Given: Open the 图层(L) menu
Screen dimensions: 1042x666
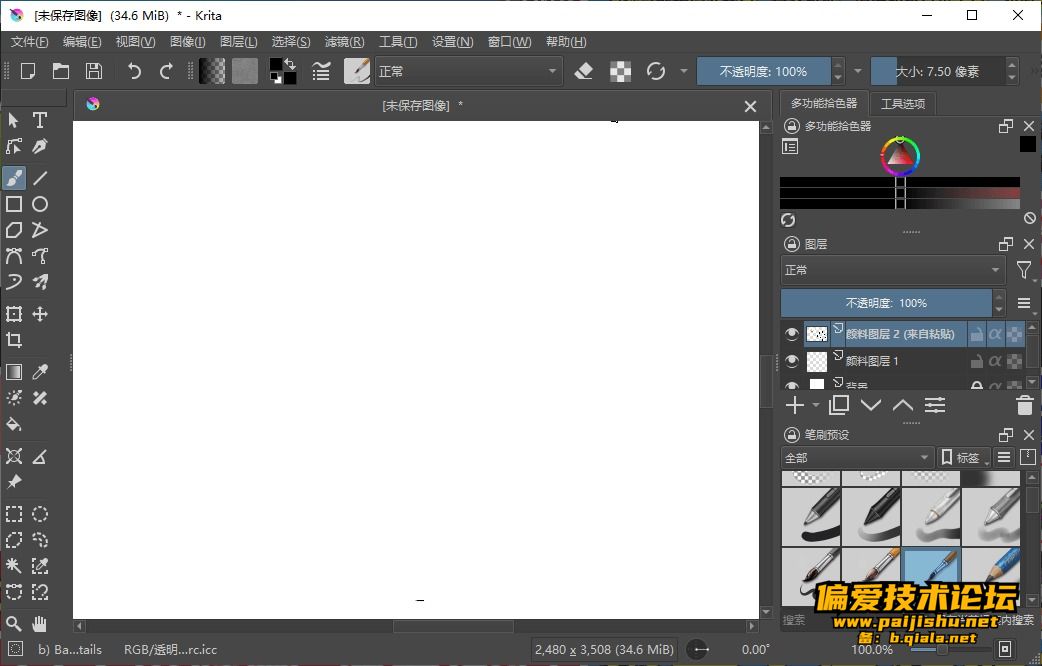Looking at the screenshot, I should (239, 42).
